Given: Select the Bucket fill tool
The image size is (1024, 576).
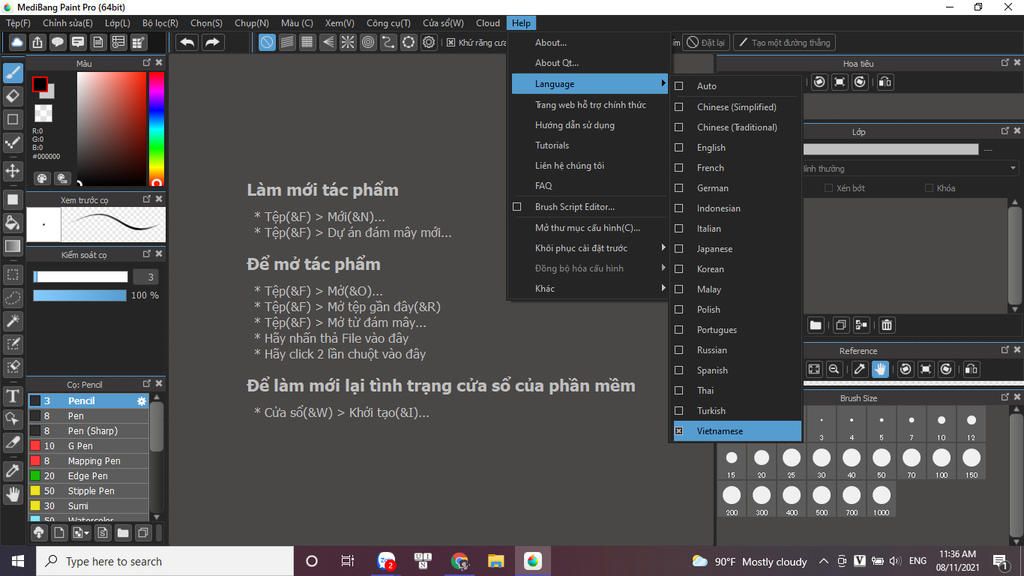Looking at the screenshot, I should tap(13, 223).
